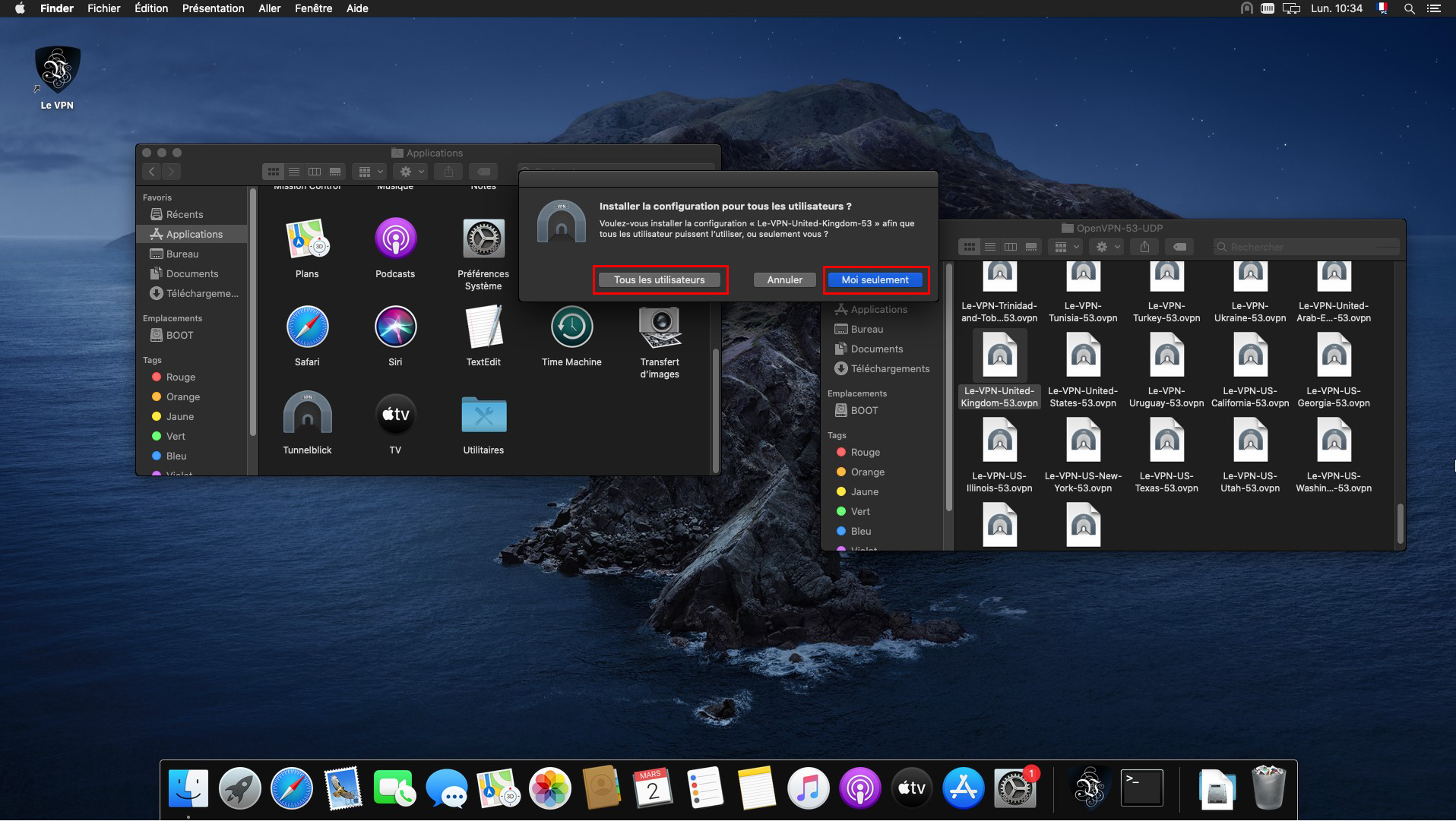
Task: Choose the Orange tag in OpenVPN-53-UDP sidebar
Action: [882, 472]
